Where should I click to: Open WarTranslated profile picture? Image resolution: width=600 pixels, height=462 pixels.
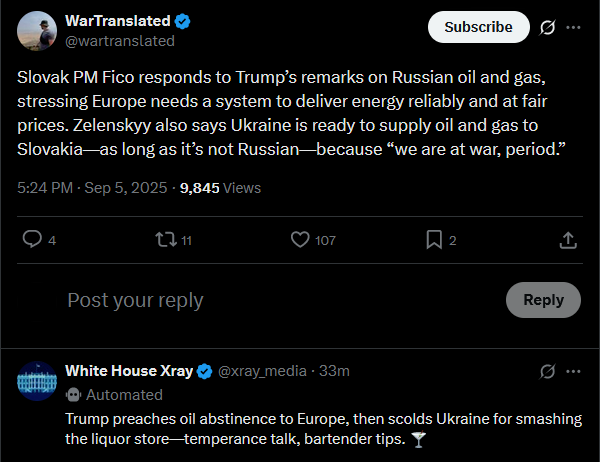[37, 31]
